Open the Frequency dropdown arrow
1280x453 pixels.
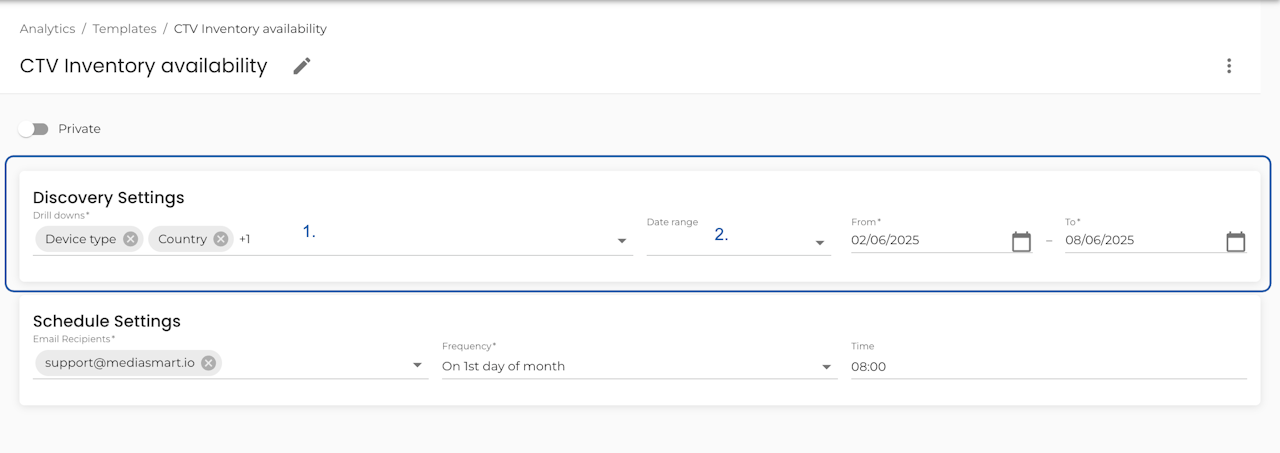[x=827, y=367]
